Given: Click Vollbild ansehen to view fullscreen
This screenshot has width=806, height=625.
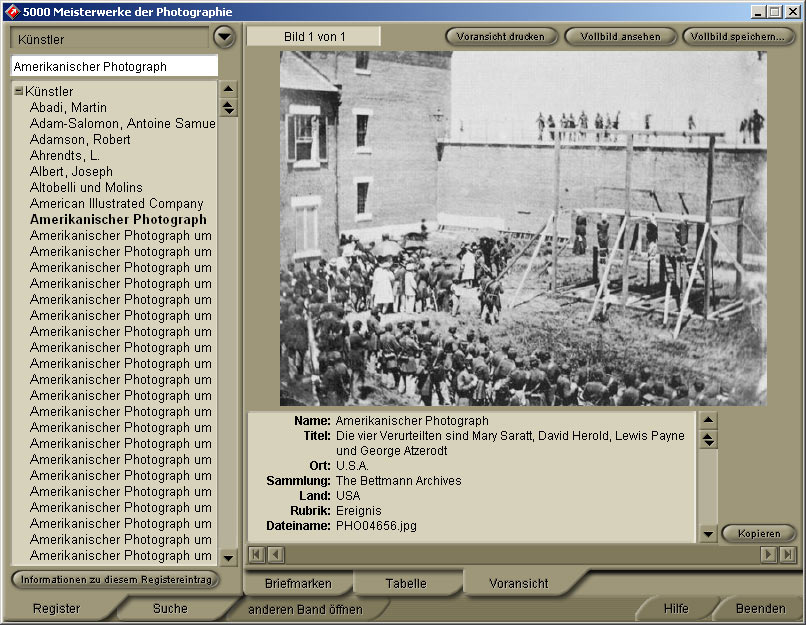Looking at the screenshot, I should [620, 37].
